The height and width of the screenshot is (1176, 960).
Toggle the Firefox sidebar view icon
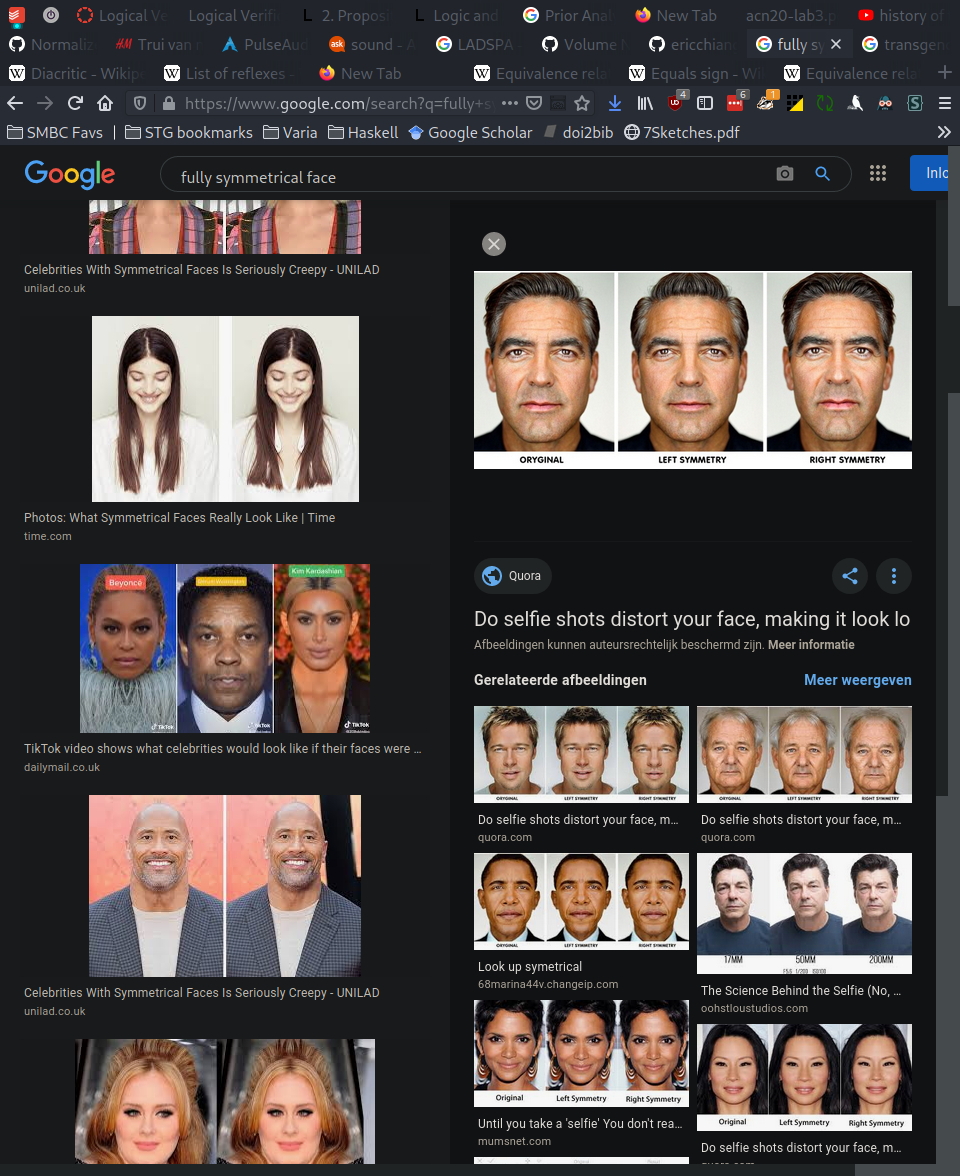click(705, 103)
